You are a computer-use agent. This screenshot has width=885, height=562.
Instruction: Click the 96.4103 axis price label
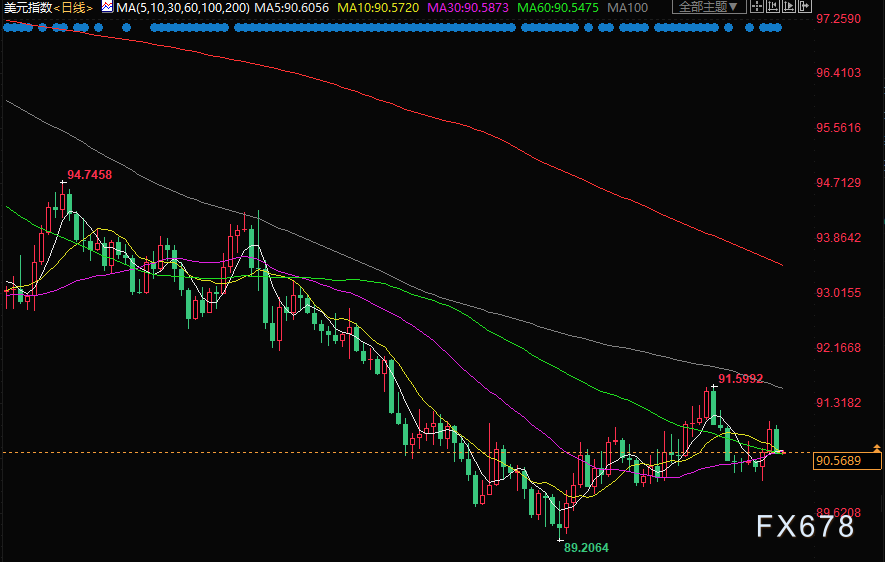(839, 73)
